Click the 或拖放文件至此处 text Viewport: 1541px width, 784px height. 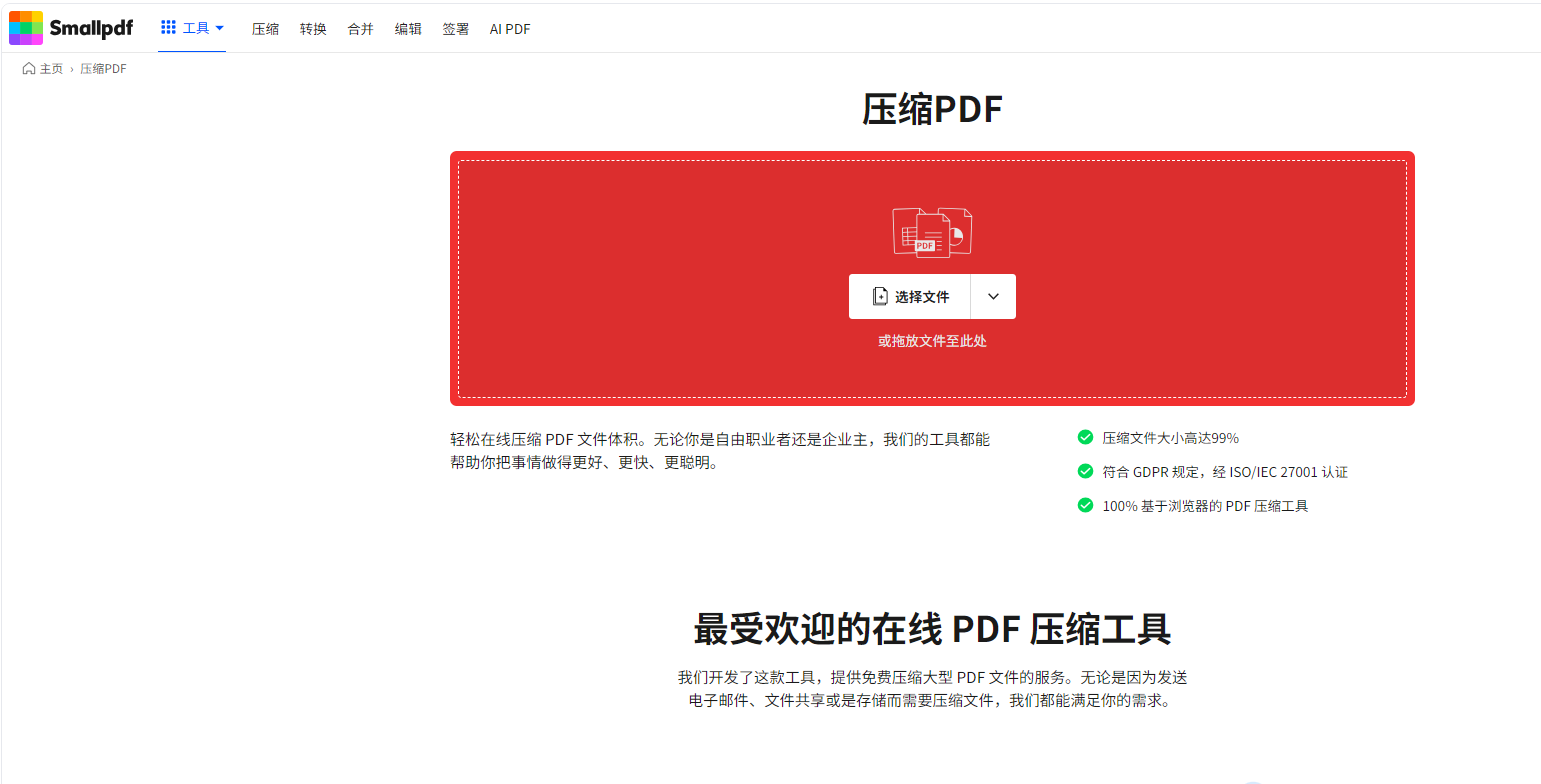(x=932, y=341)
